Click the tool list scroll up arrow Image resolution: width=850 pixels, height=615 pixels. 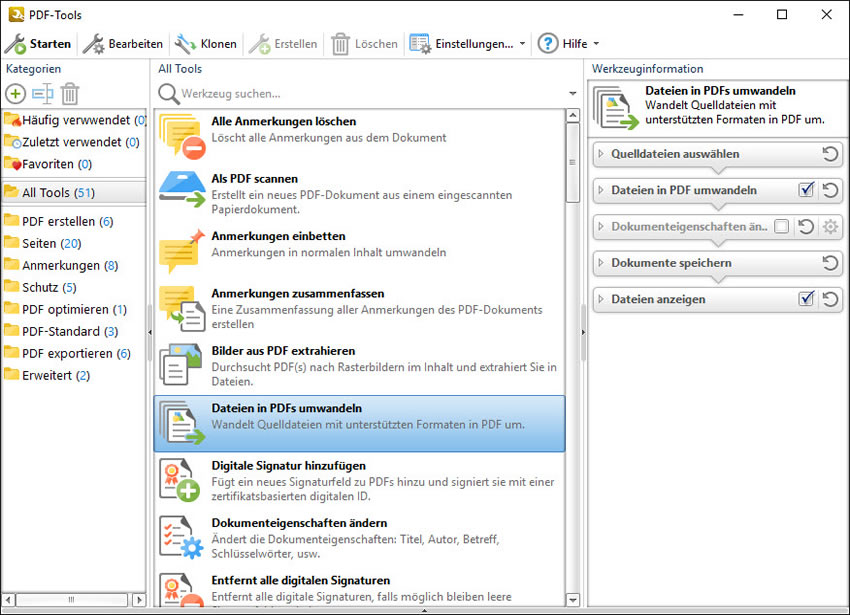(x=572, y=116)
